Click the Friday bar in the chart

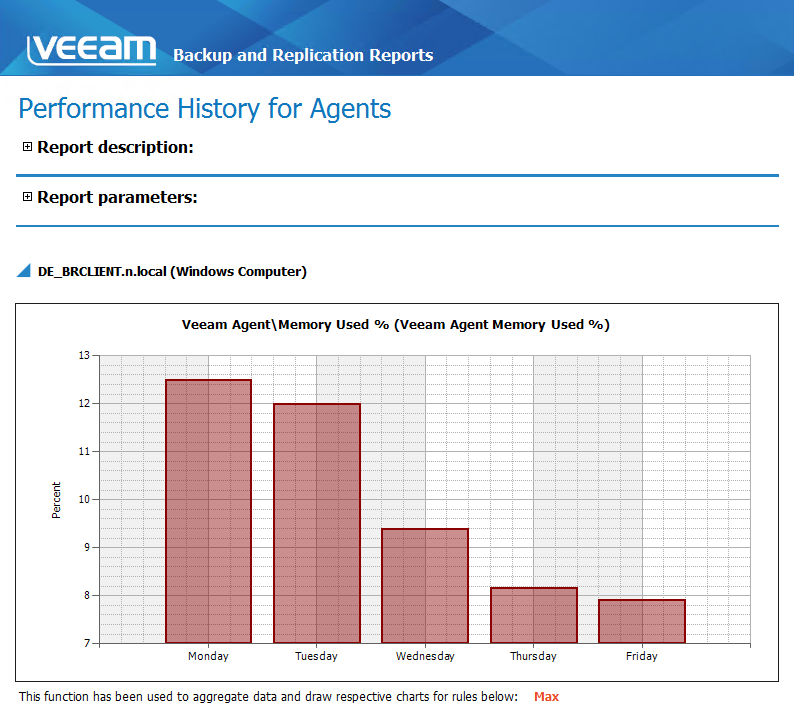point(642,621)
